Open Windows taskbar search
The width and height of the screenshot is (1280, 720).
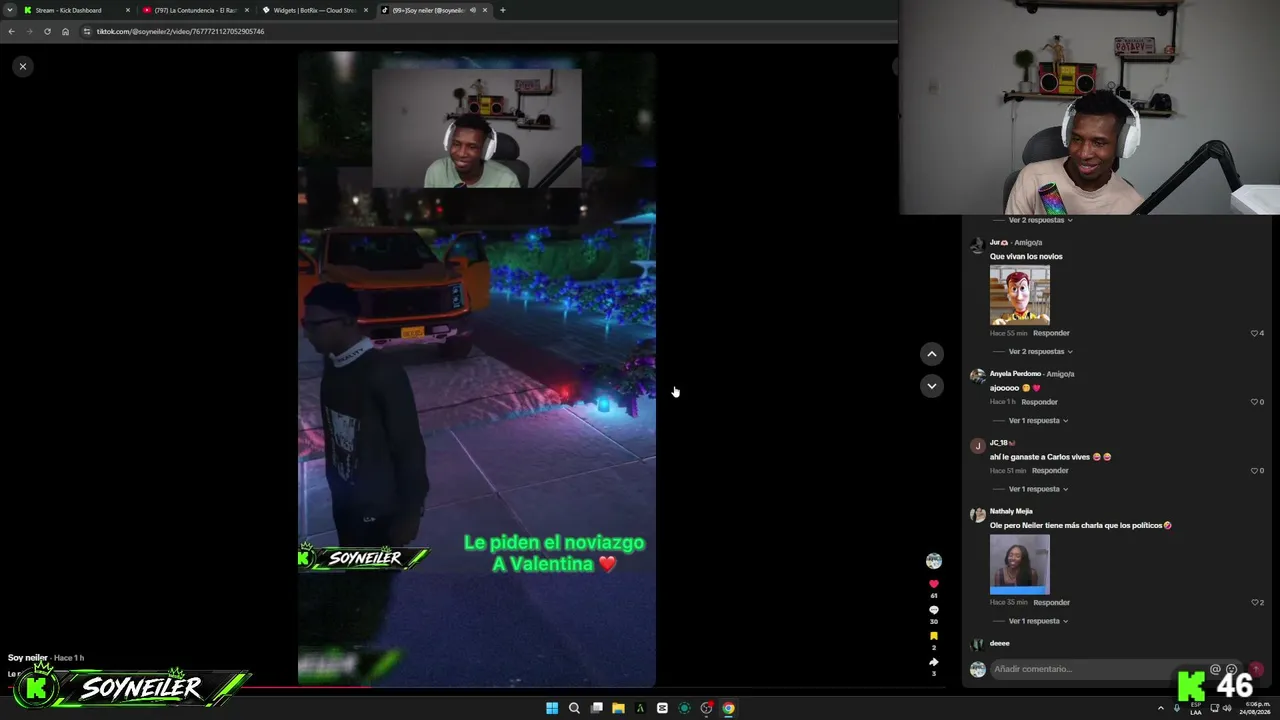pyautogui.click(x=574, y=708)
